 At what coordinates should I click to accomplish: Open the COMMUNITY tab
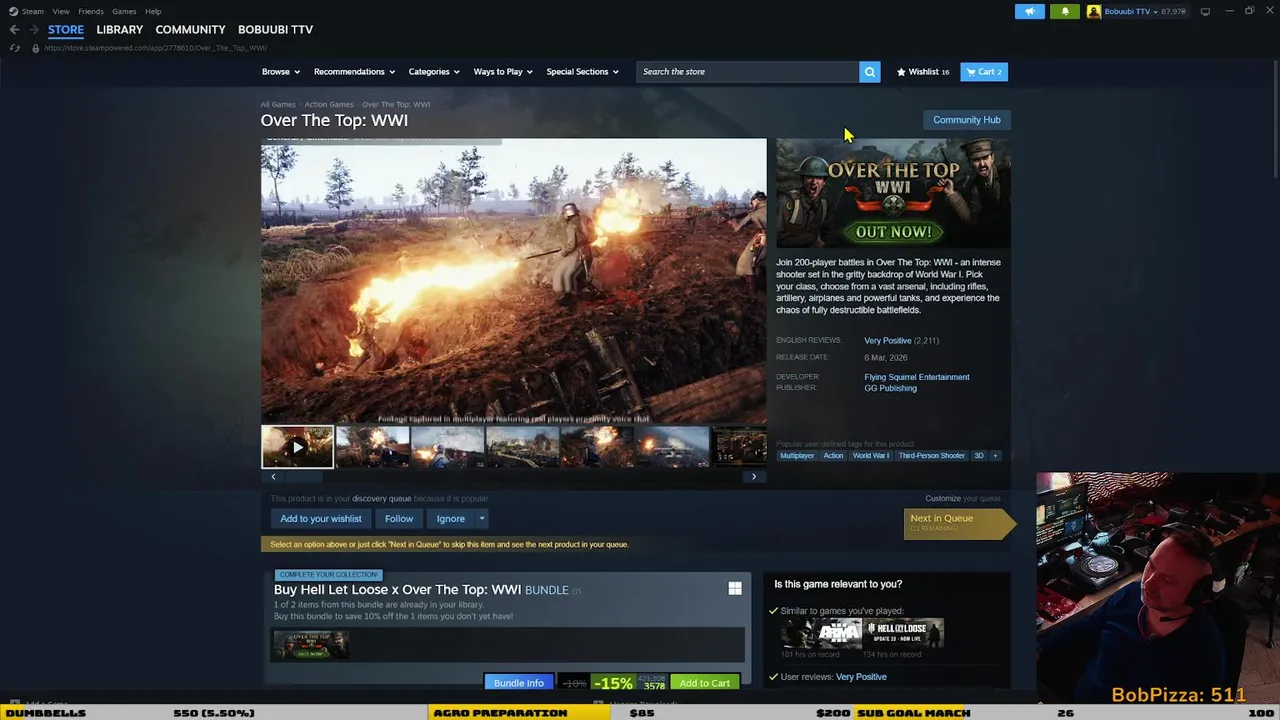pyautogui.click(x=190, y=30)
